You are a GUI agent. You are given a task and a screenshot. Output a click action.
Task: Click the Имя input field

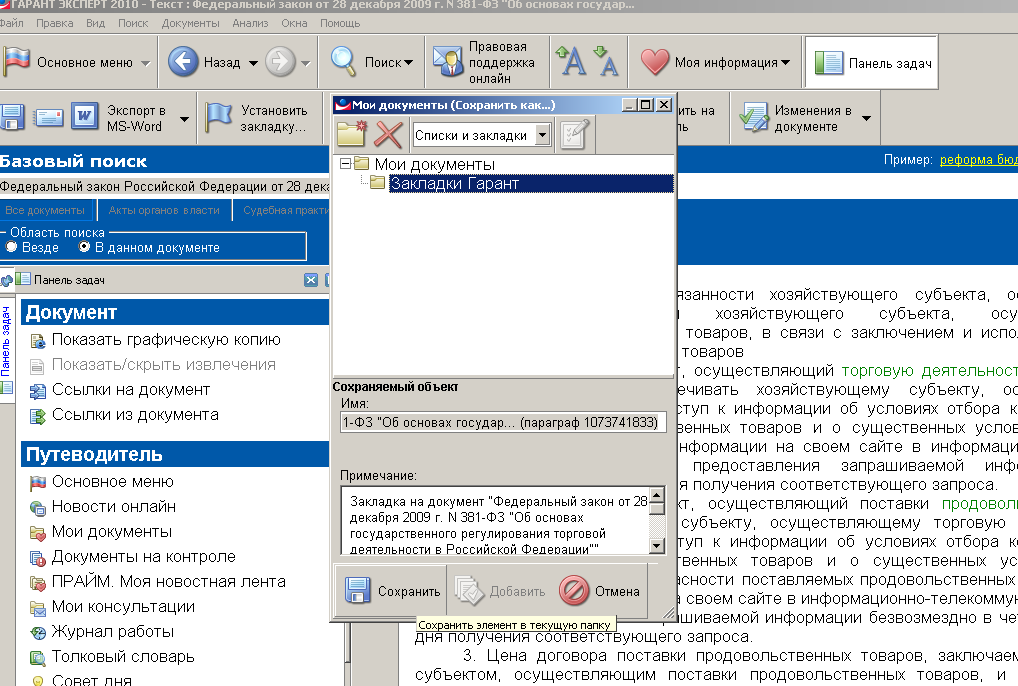click(x=503, y=423)
